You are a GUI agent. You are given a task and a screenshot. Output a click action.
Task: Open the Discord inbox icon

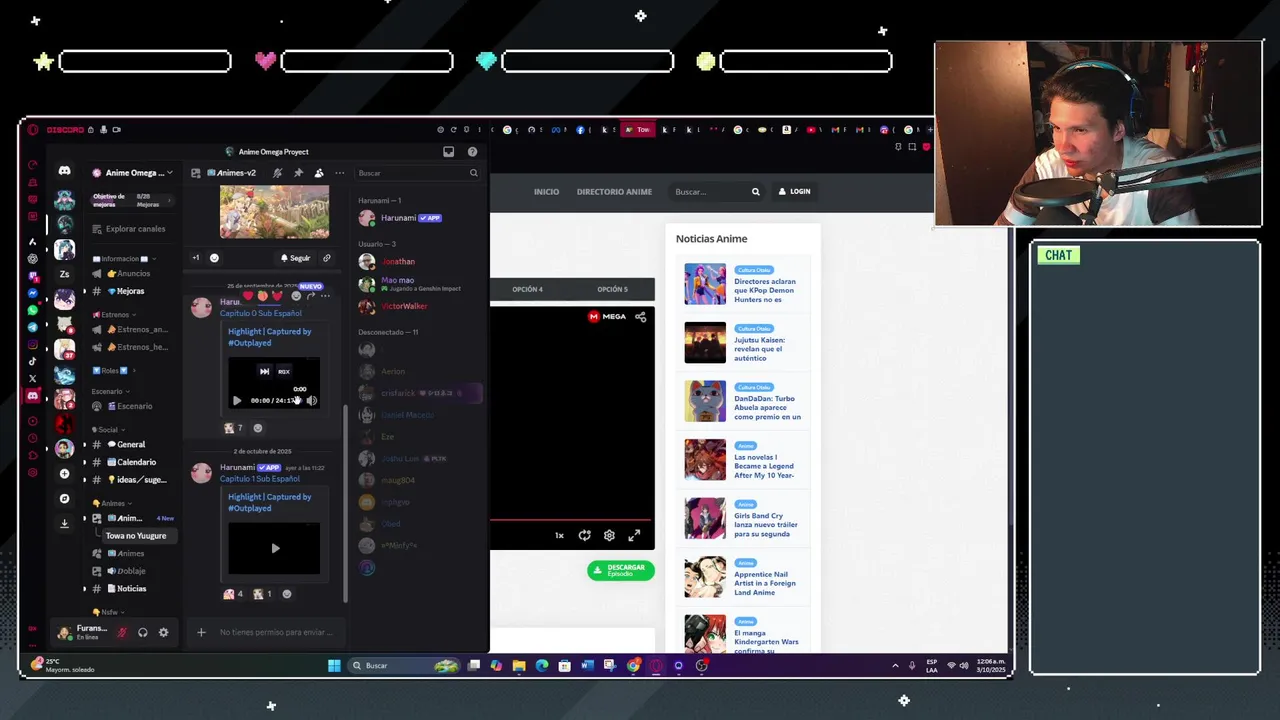tap(448, 152)
